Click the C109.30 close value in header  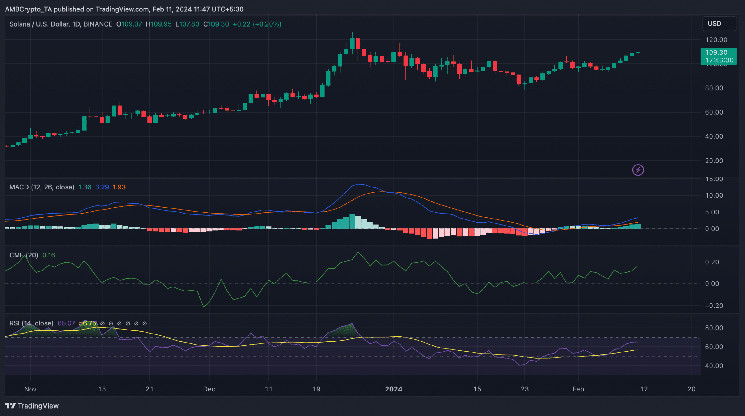pos(216,24)
